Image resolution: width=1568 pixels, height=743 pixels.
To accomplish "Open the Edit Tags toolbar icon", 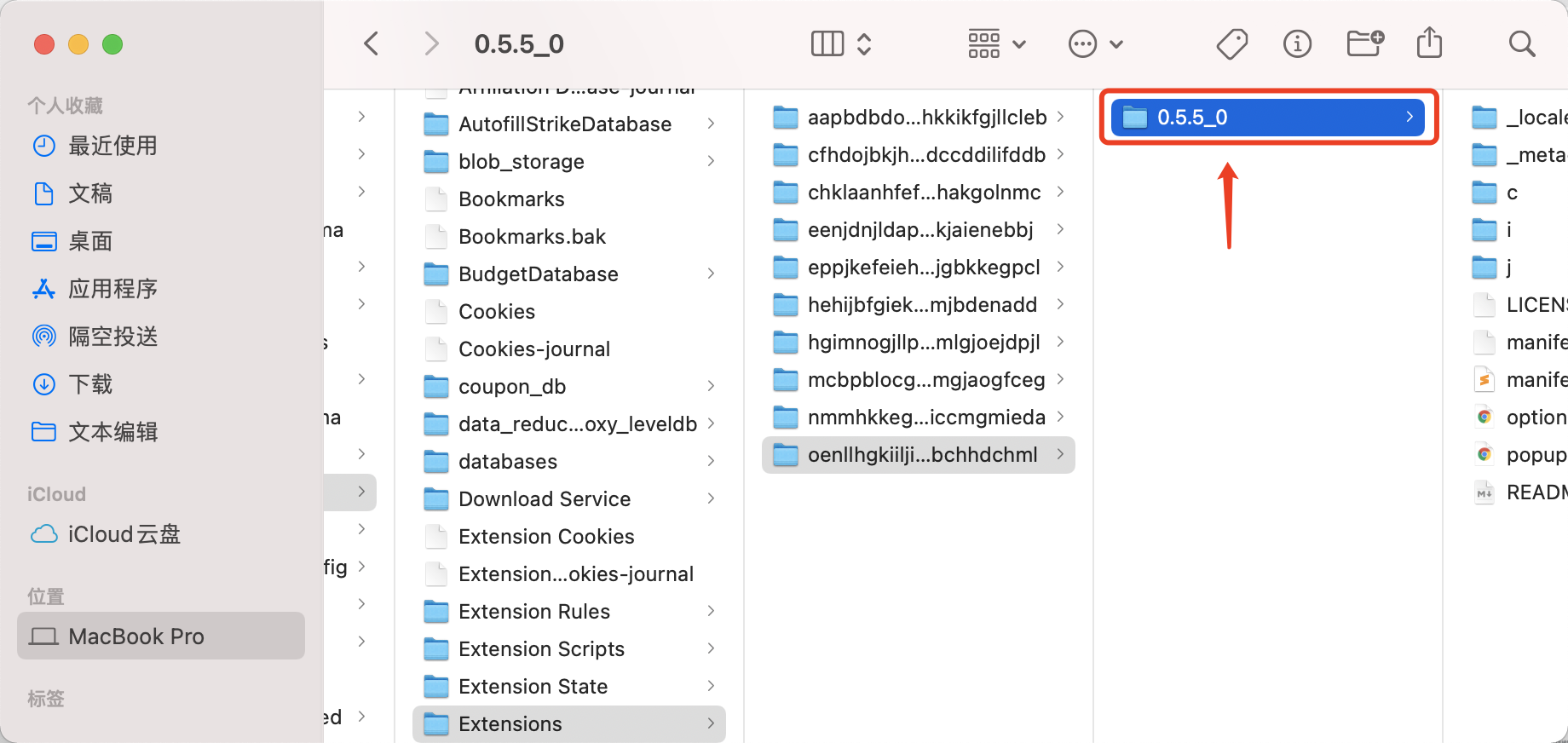I will pos(1231,43).
